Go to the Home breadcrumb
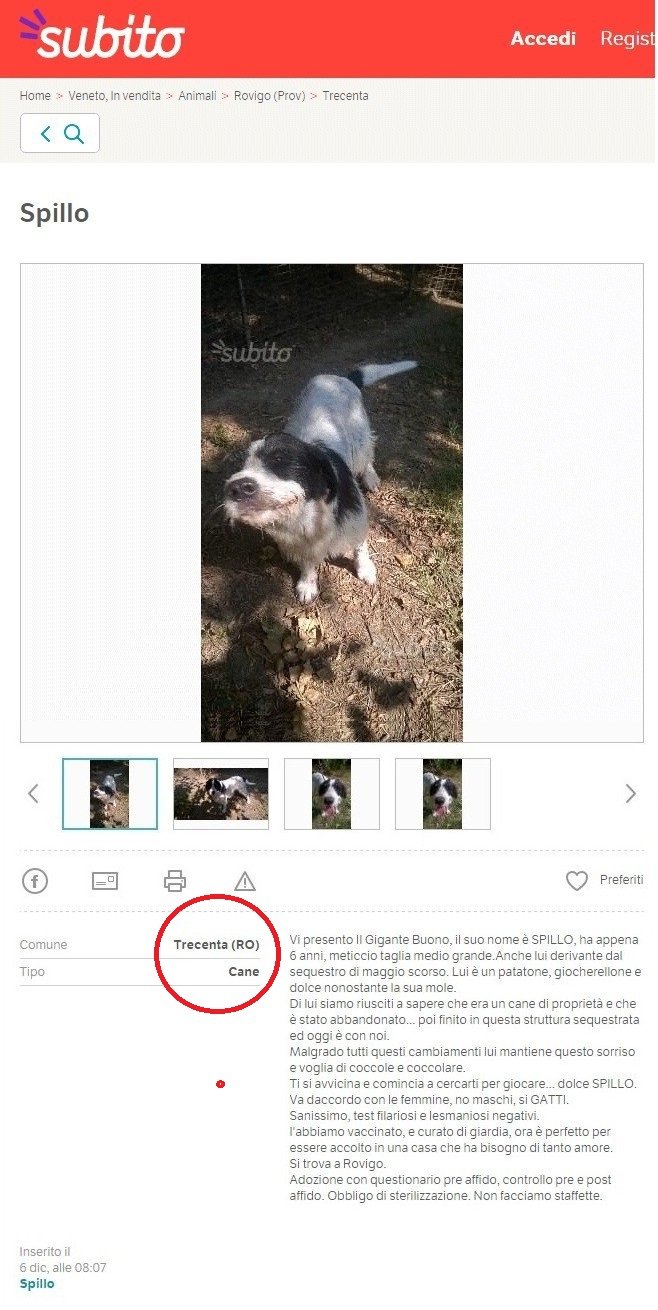Viewport: 658px width, 1310px height. coord(35,96)
